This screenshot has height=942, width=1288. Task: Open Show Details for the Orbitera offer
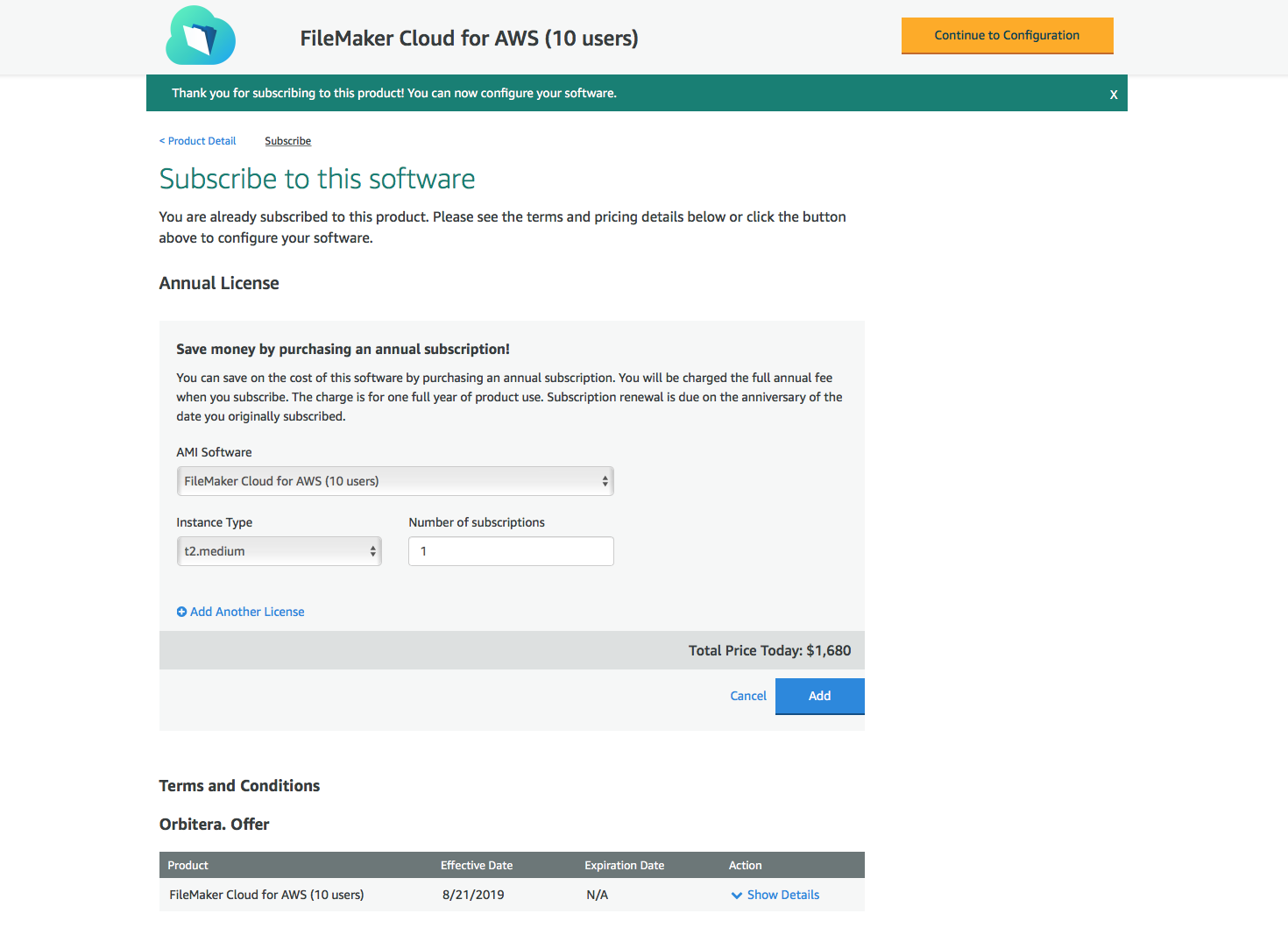tap(782, 895)
